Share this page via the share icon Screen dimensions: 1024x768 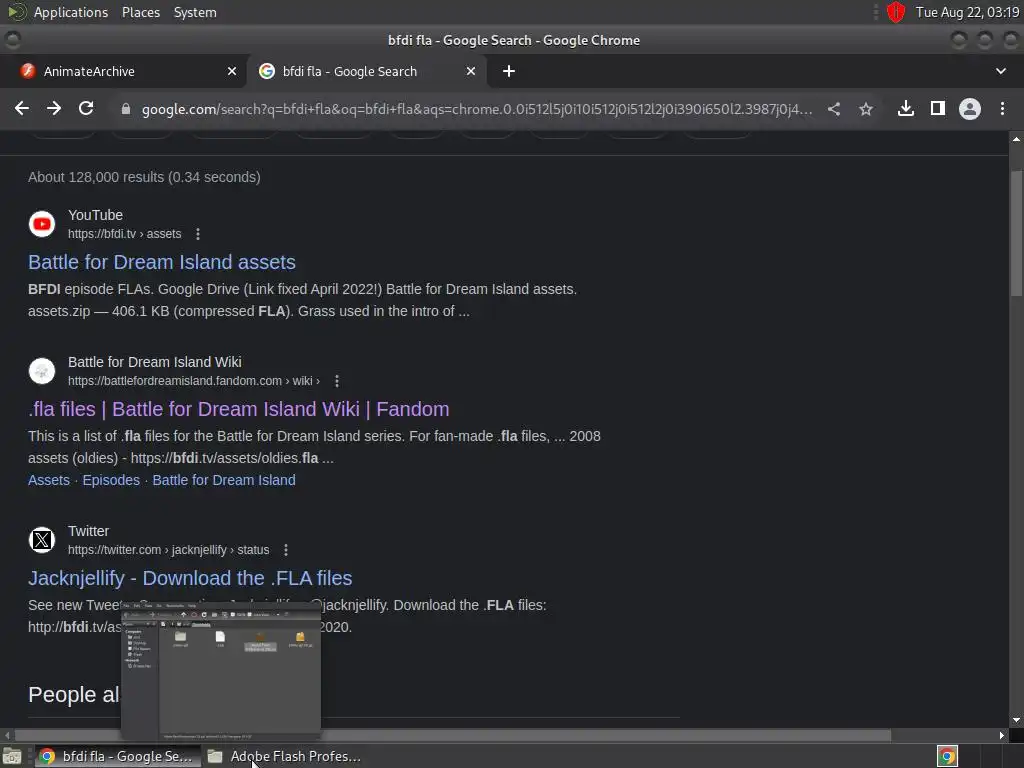(834, 109)
